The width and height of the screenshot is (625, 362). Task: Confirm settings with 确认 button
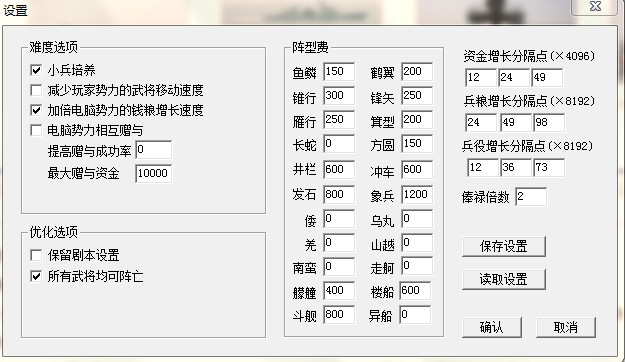(x=491, y=327)
